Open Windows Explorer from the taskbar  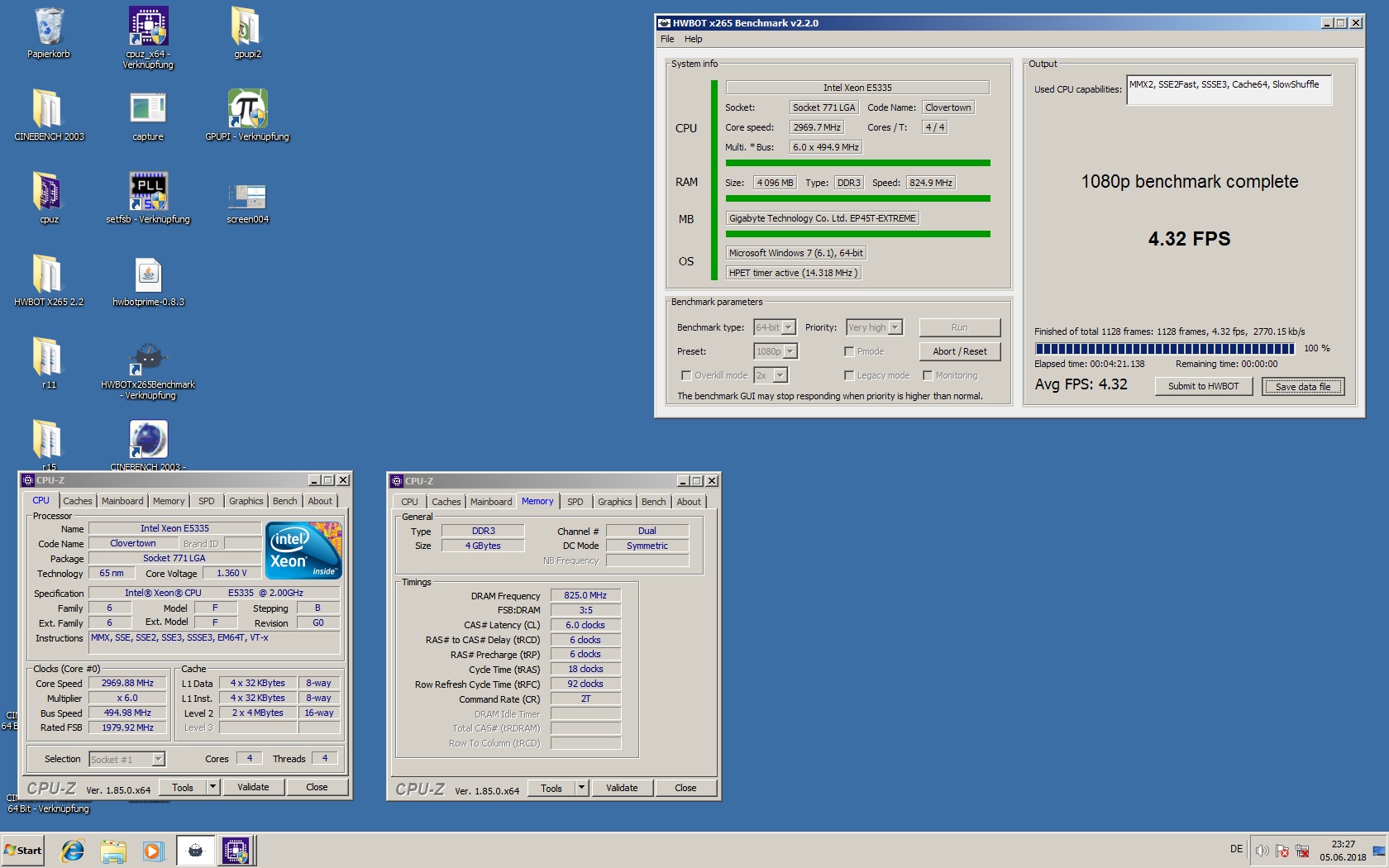(x=113, y=851)
